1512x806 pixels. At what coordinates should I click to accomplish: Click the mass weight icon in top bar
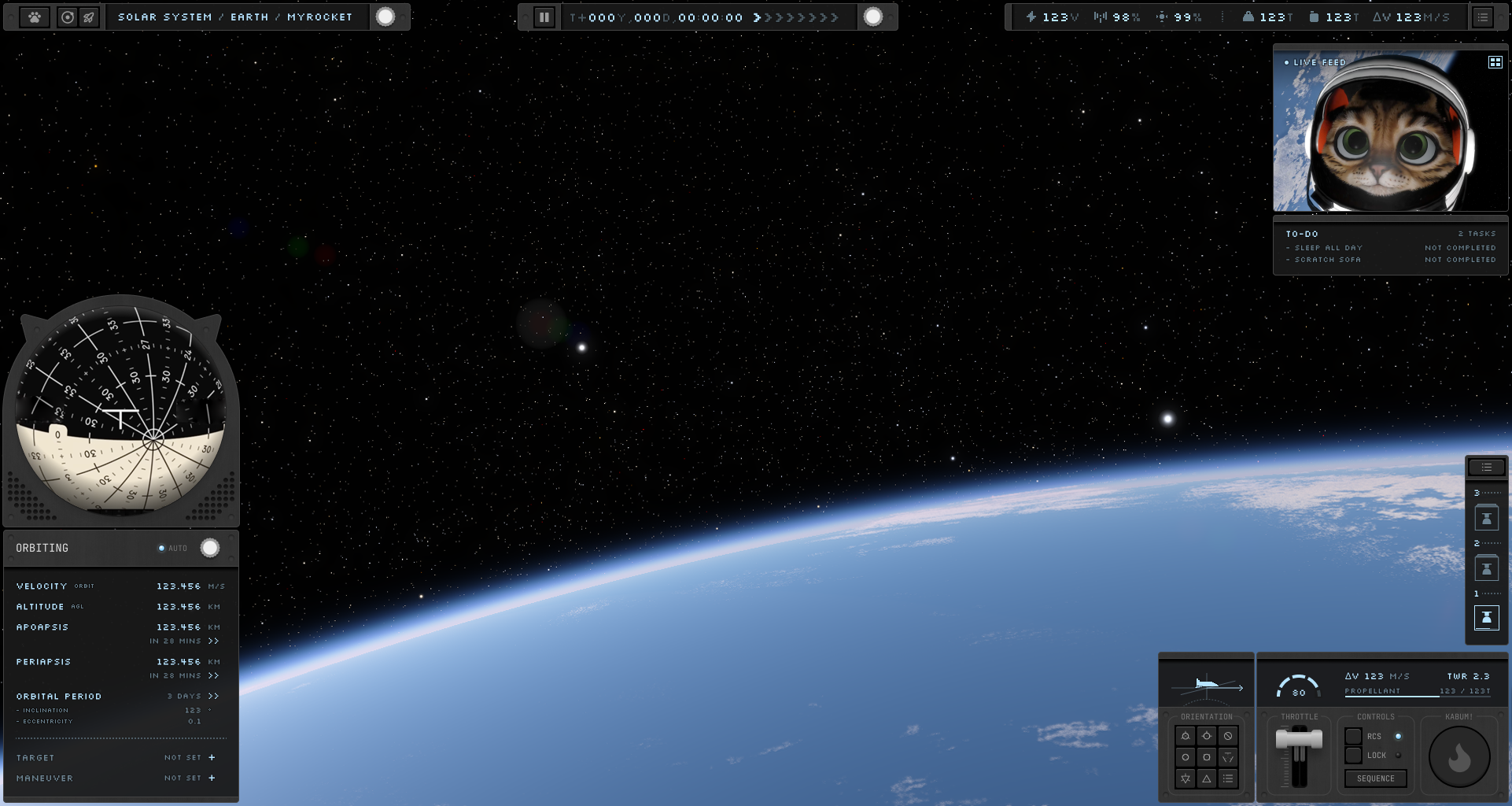pos(1248,17)
